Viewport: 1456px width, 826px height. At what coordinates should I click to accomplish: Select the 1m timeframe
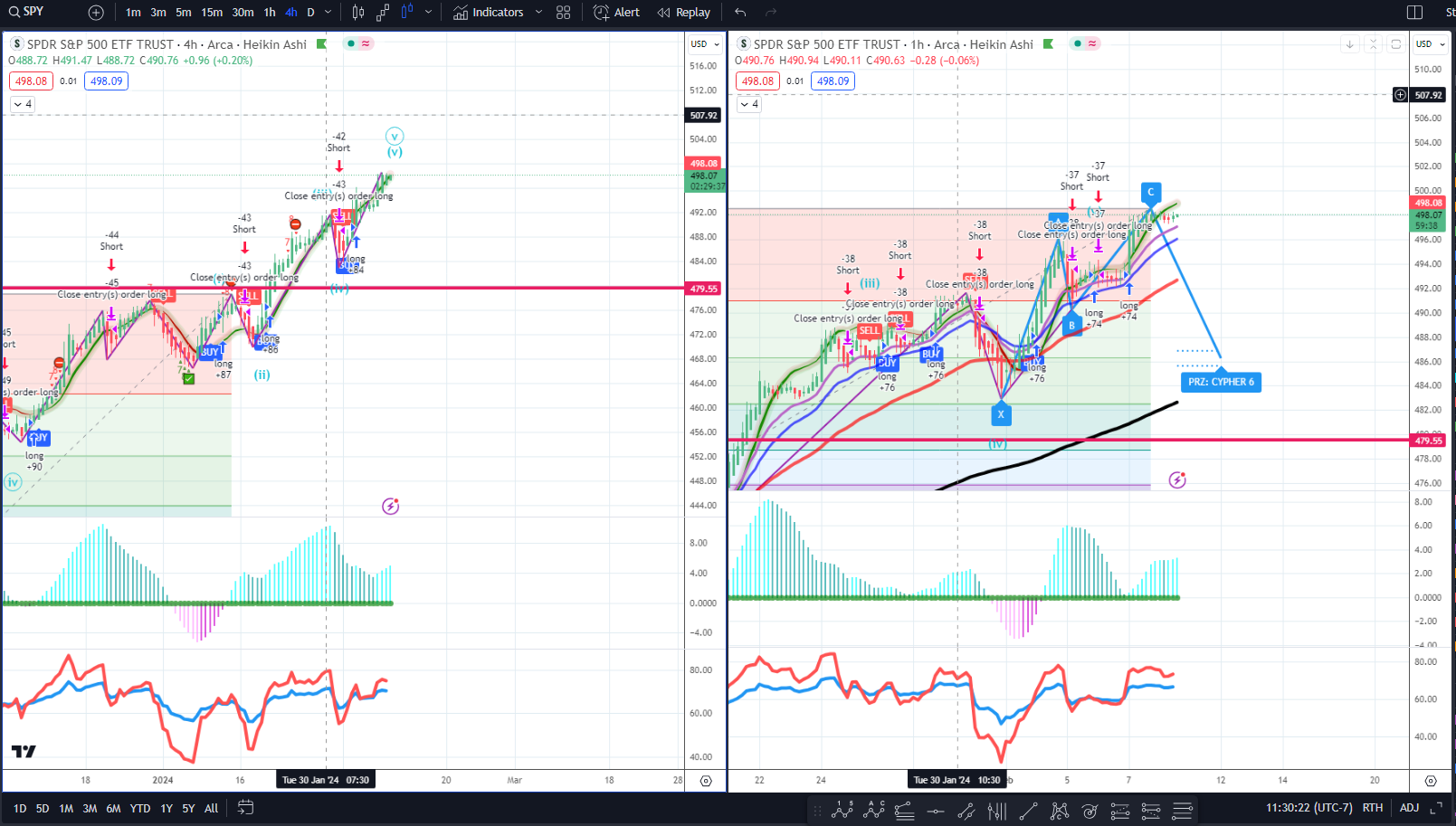pyautogui.click(x=133, y=13)
